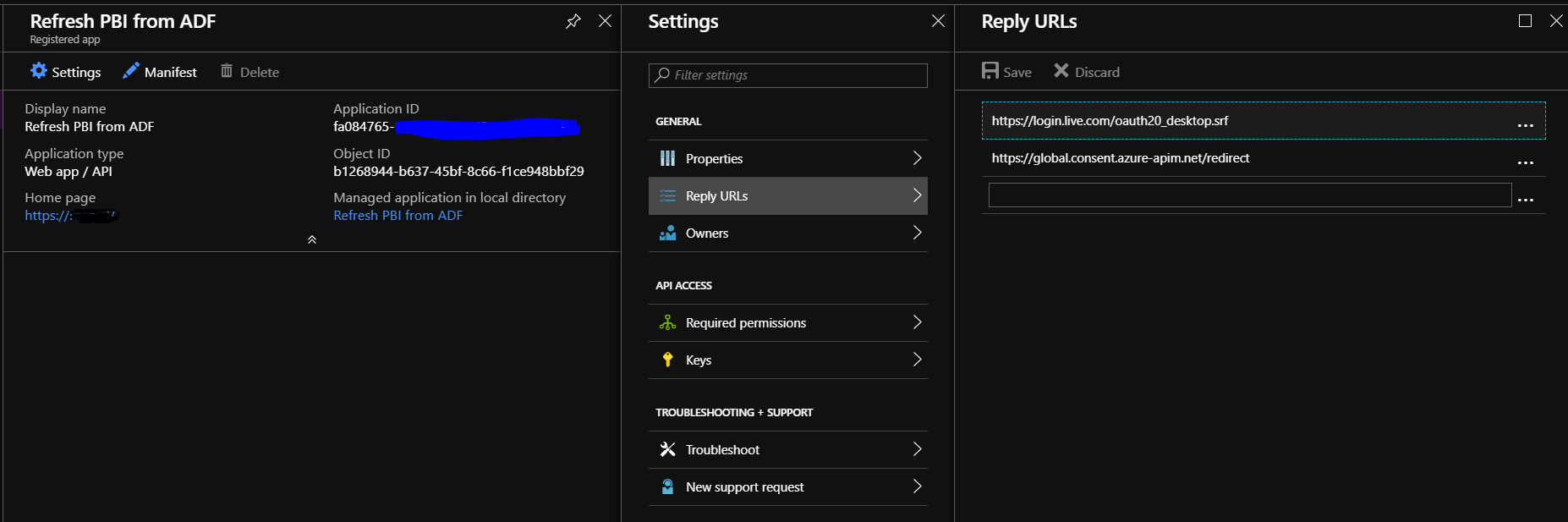Expand Owners with its right chevron
Image resolution: width=1568 pixels, height=522 pixels.
pos(917,233)
